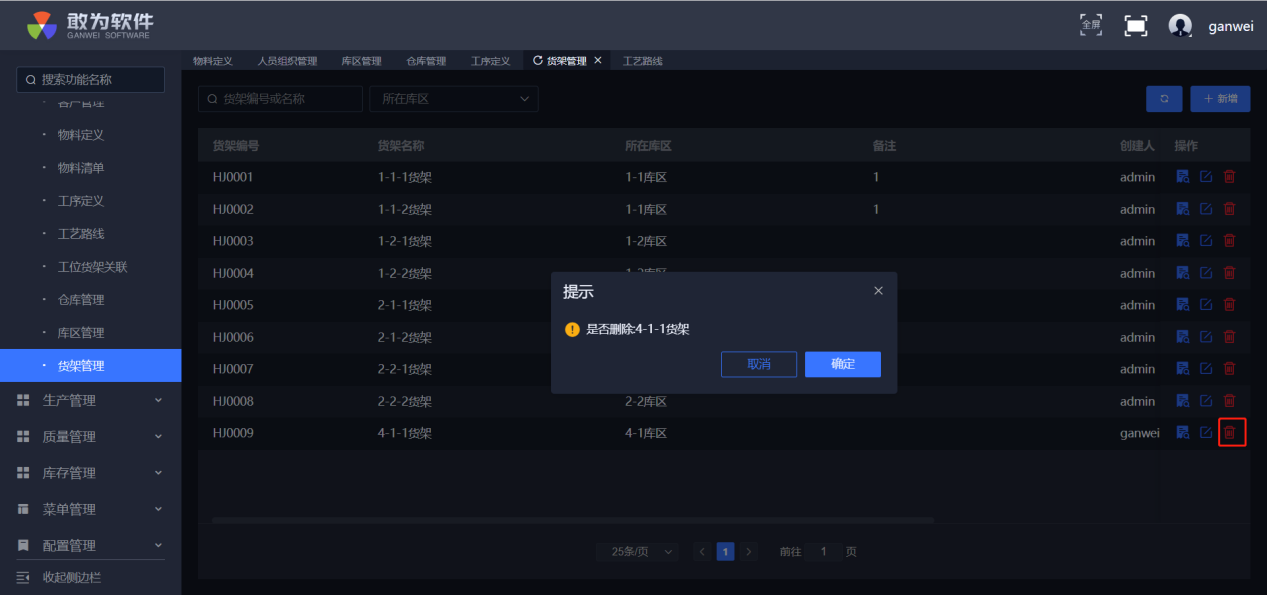Image resolution: width=1267 pixels, height=595 pixels.
Task: Click the 前往 page number input
Action: click(824, 552)
